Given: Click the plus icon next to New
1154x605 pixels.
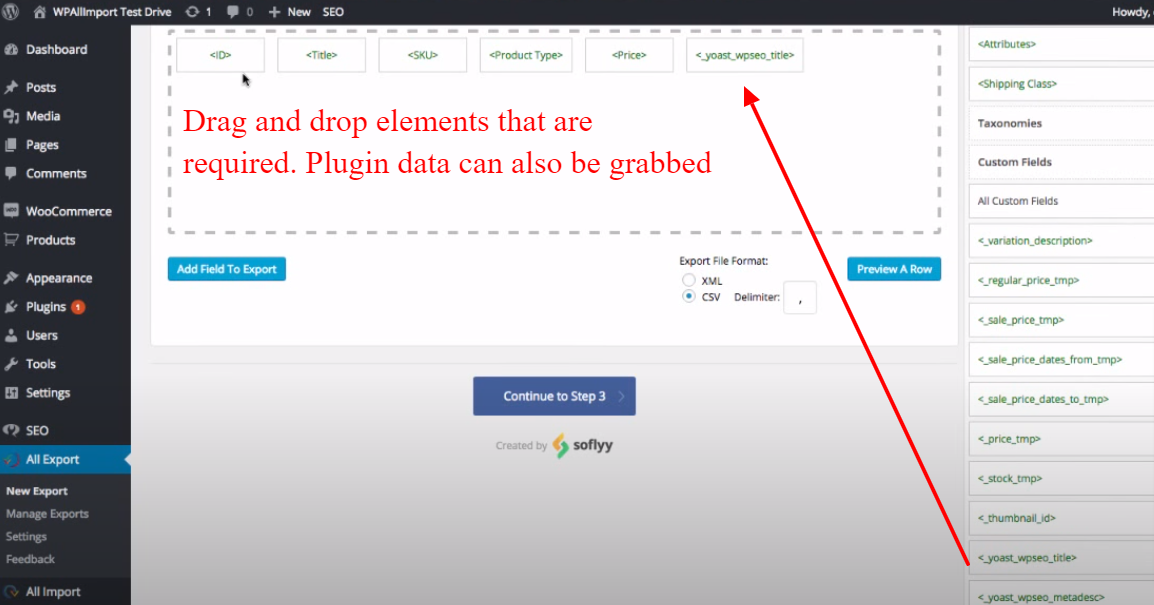Looking at the screenshot, I should pyautogui.click(x=274, y=12).
